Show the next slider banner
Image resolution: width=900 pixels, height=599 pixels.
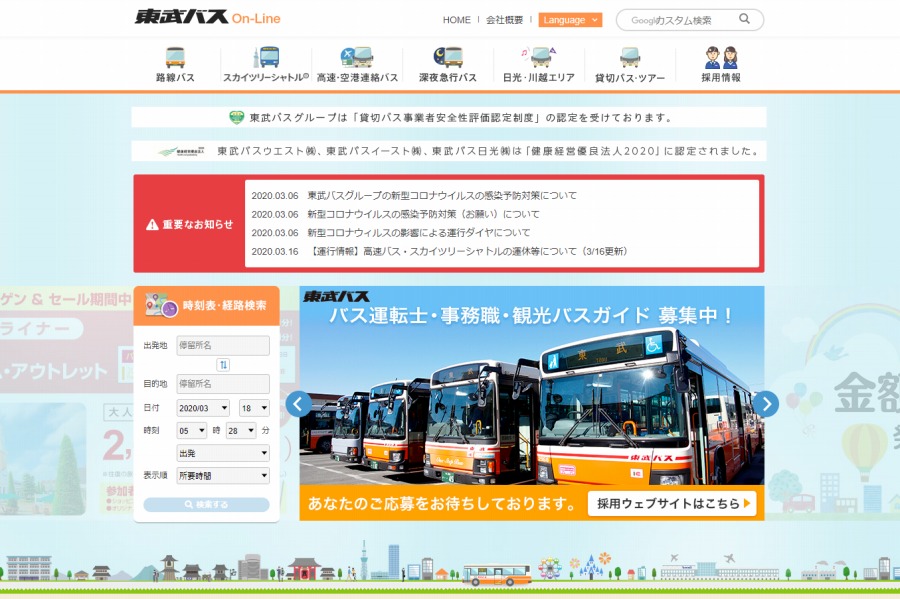(766, 404)
